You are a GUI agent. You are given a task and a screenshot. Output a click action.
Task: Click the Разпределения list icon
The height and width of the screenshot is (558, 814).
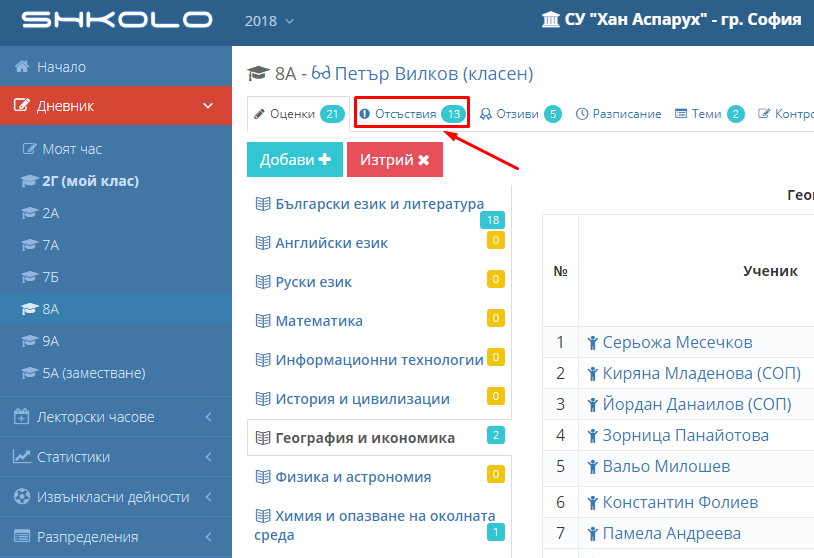[22, 536]
